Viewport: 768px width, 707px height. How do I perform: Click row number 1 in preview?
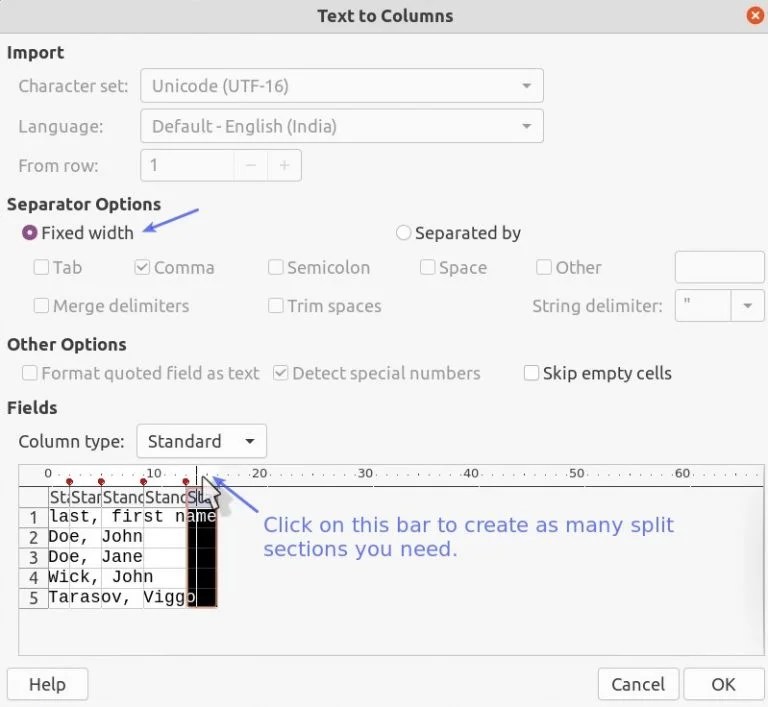pos(33,517)
